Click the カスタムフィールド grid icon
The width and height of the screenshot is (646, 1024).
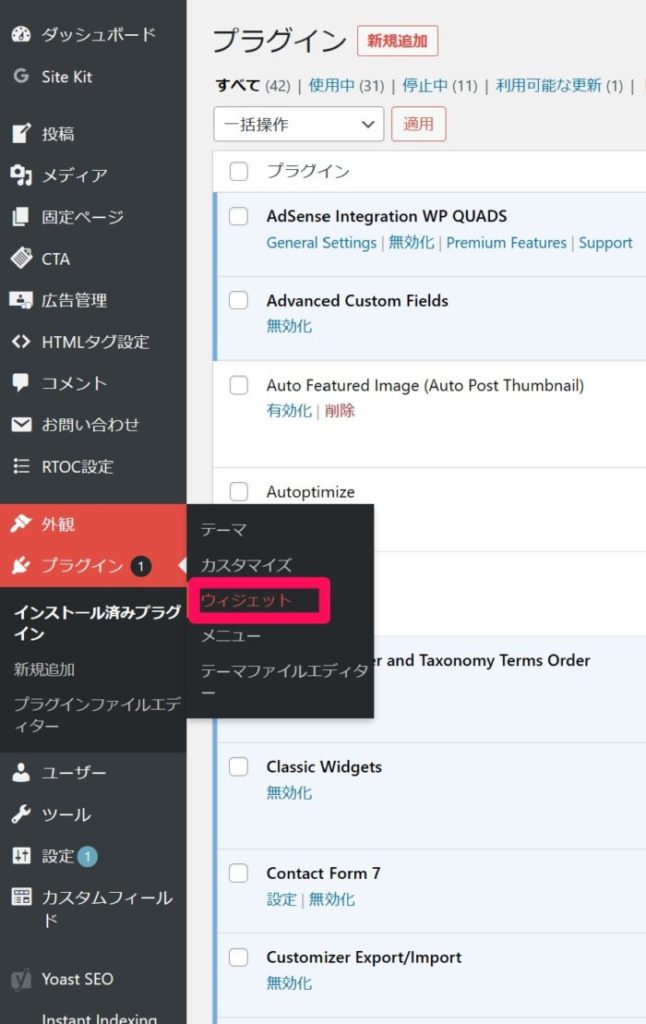(x=21, y=897)
